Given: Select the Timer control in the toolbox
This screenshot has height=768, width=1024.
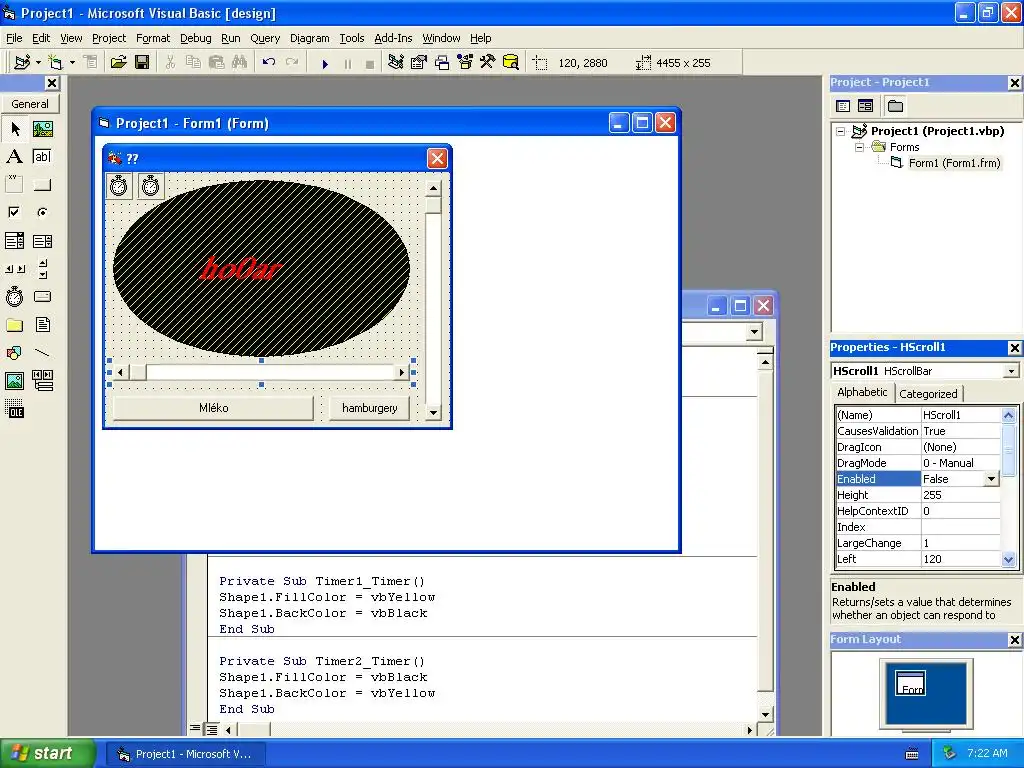Looking at the screenshot, I should (14, 297).
